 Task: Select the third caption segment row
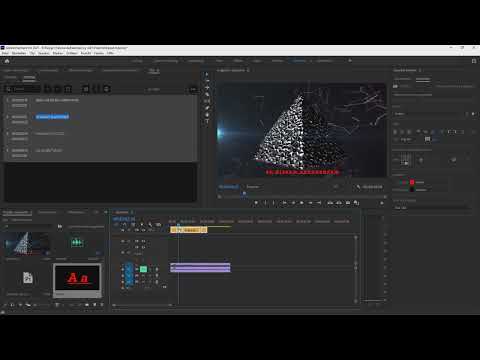(x=101, y=136)
